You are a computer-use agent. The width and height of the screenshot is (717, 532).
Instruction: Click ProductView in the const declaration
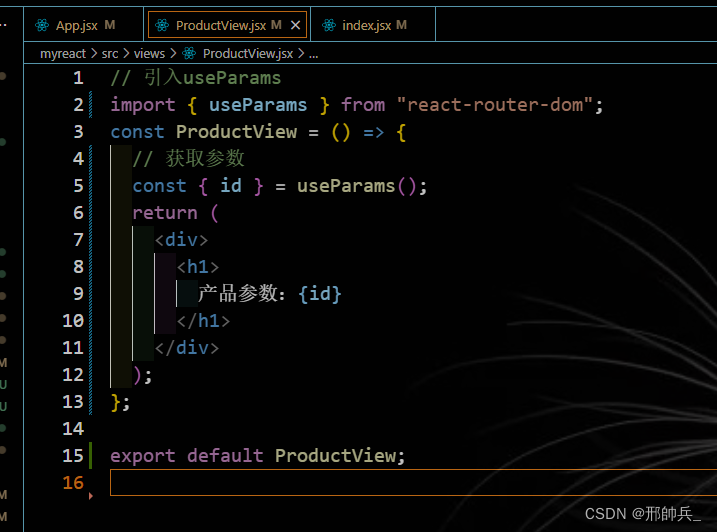click(x=236, y=132)
